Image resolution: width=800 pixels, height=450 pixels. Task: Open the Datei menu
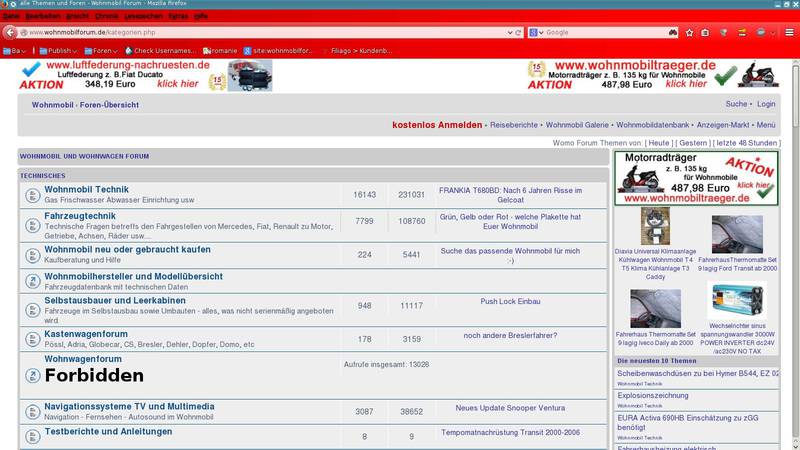click(11, 16)
